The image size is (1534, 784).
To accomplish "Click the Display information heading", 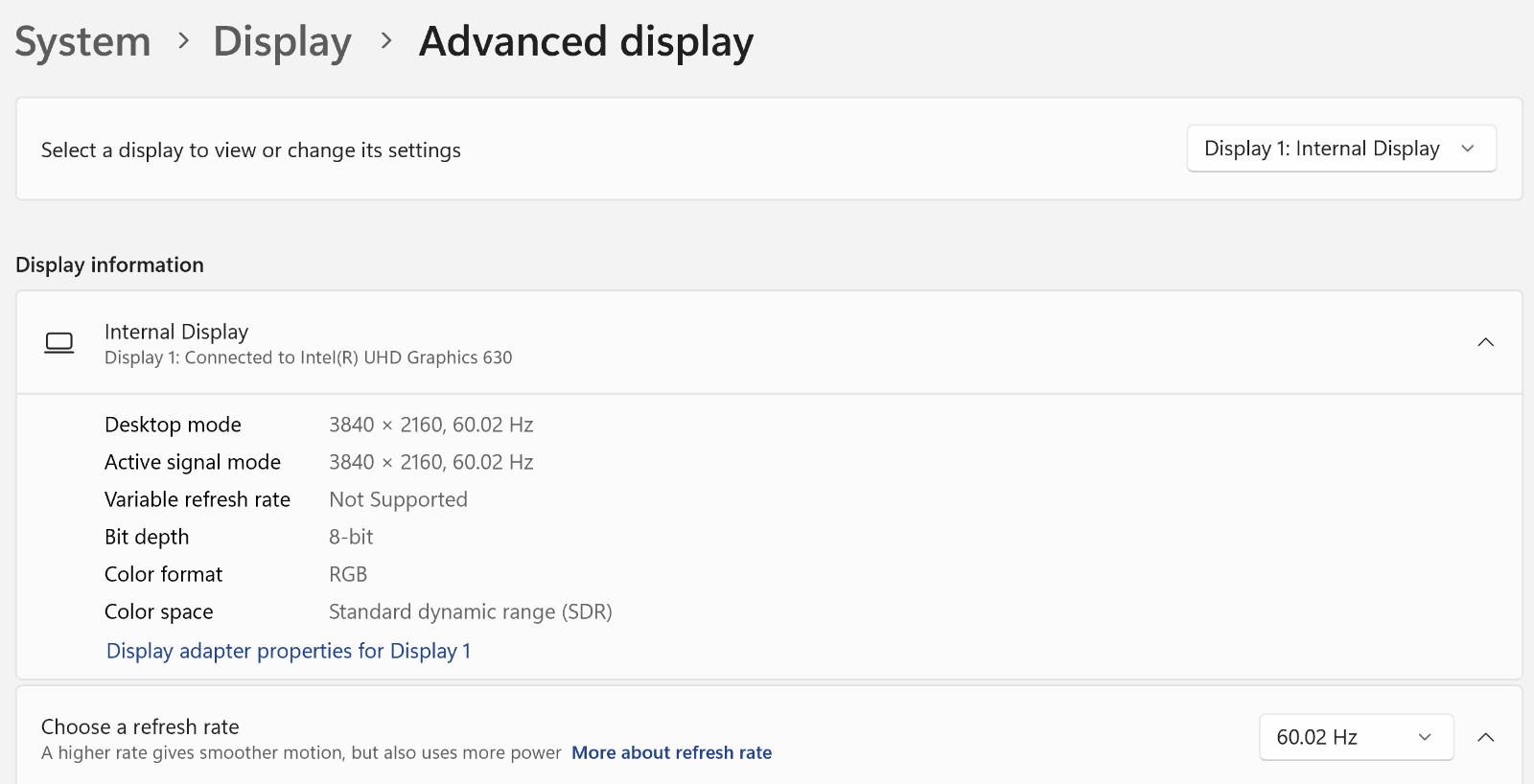I will point(110,265).
